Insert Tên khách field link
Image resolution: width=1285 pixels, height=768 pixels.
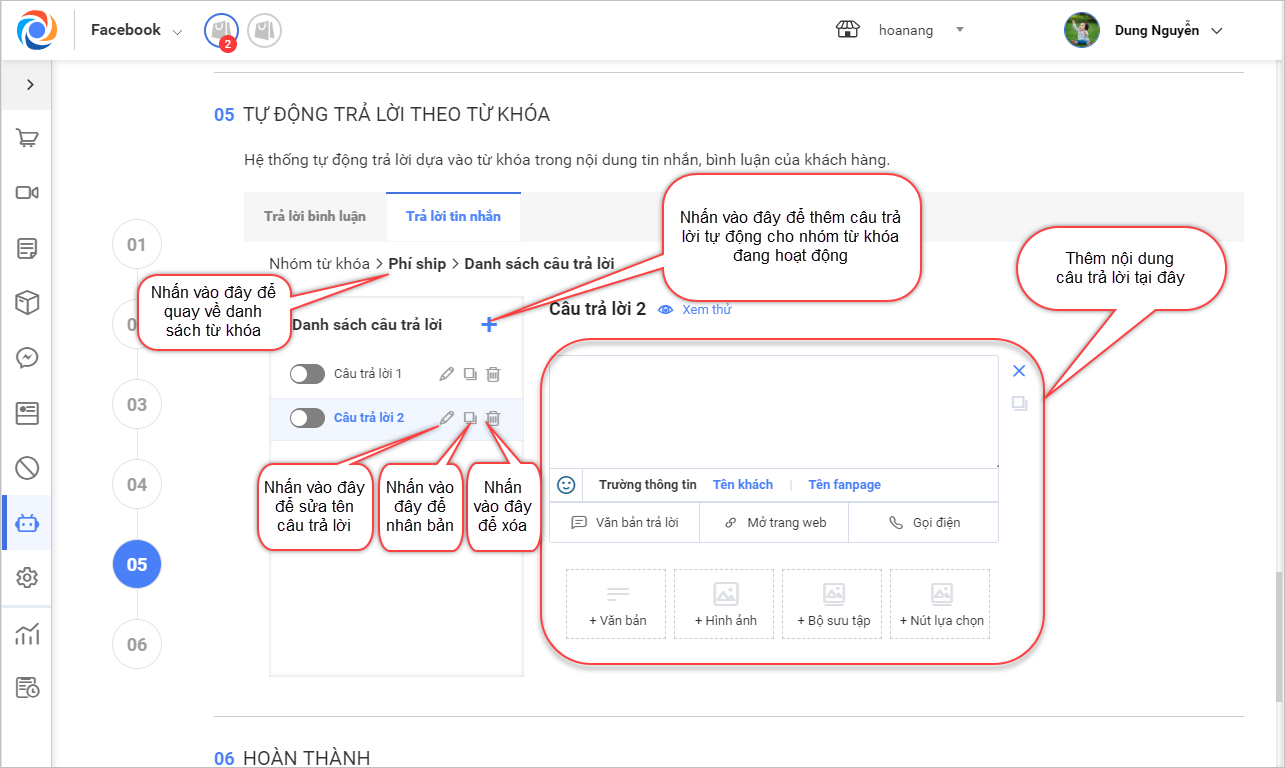(742, 485)
